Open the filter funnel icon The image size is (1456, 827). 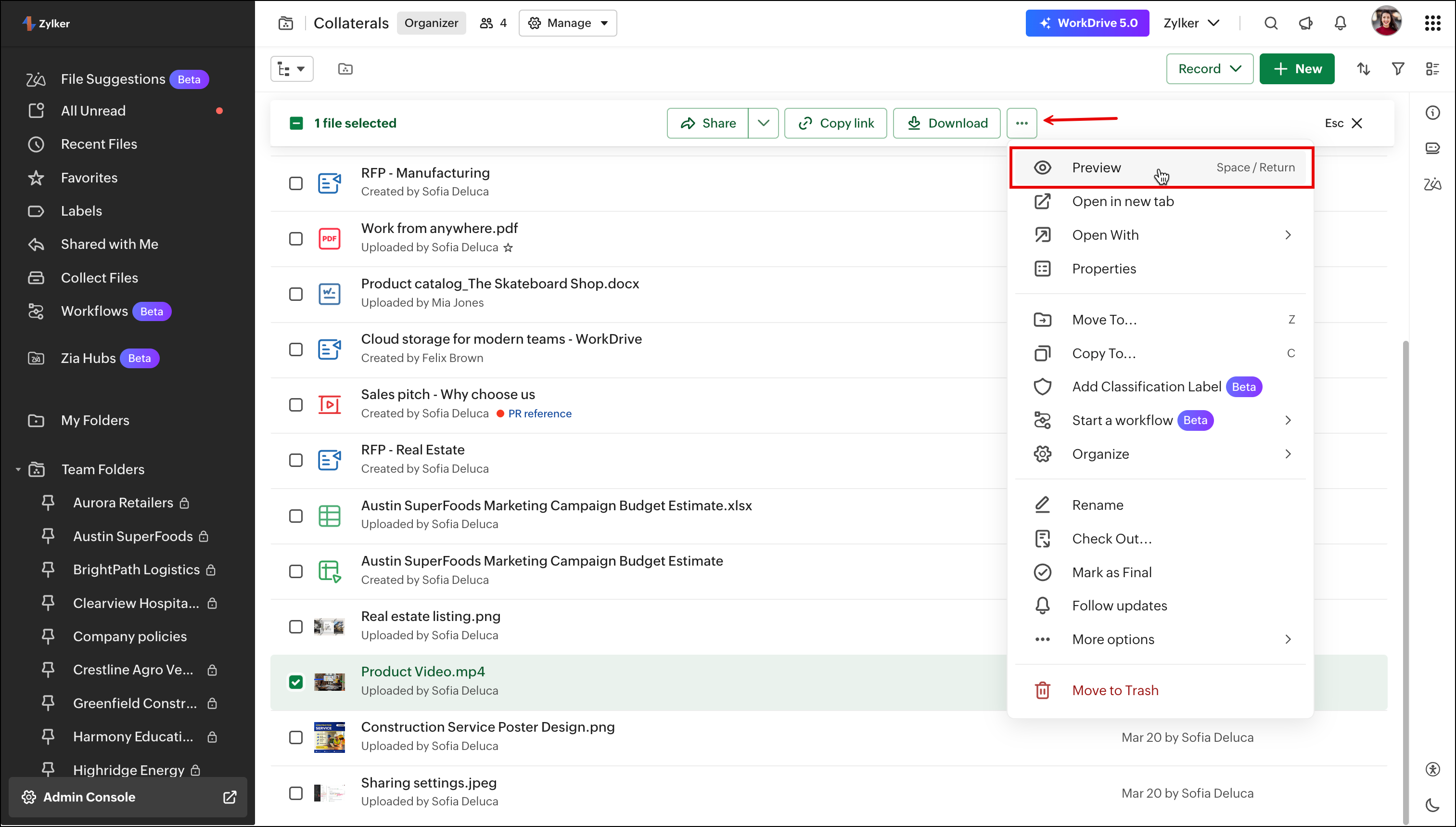tap(1397, 69)
